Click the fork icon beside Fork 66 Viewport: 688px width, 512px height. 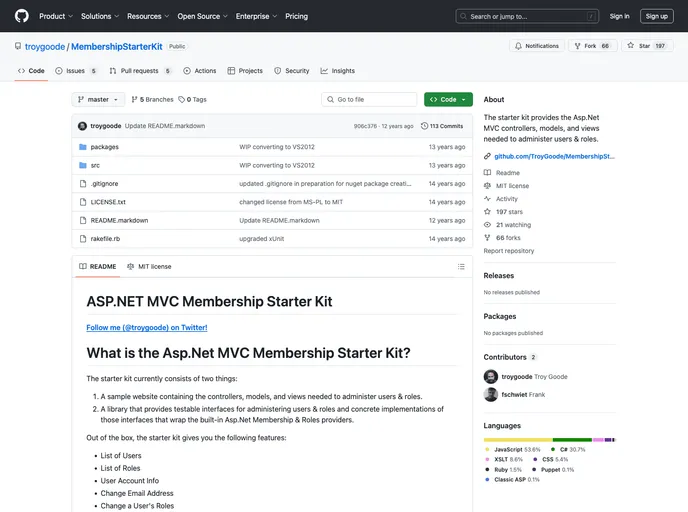pyautogui.click(x=577, y=46)
